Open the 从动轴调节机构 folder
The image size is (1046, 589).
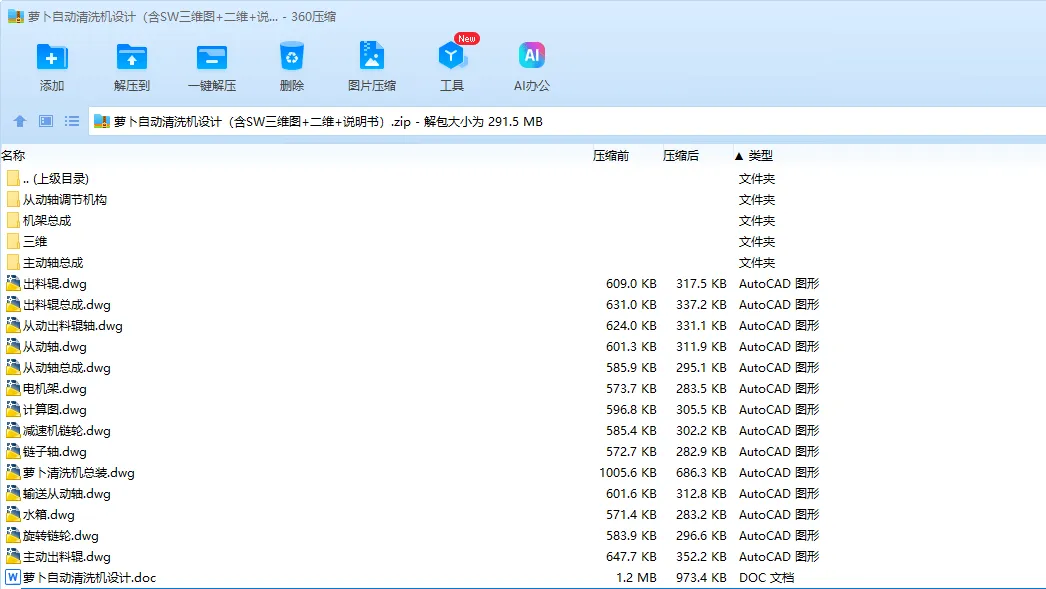65,198
